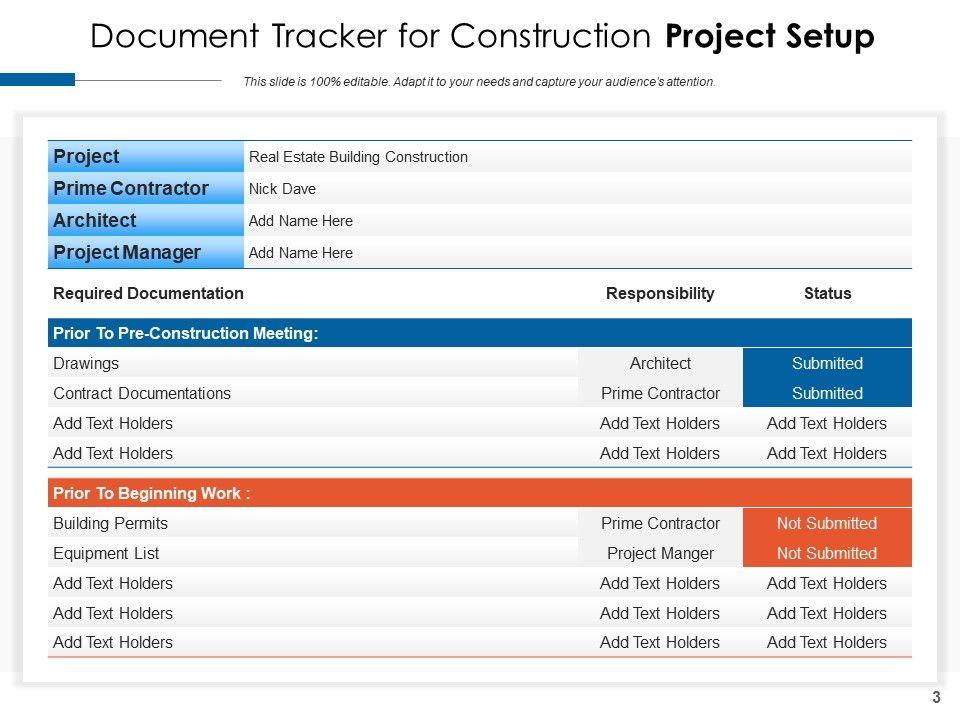Select the "Equipment List" entry
Viewport: 960px width, 720px height.
[x=106, y=553]
